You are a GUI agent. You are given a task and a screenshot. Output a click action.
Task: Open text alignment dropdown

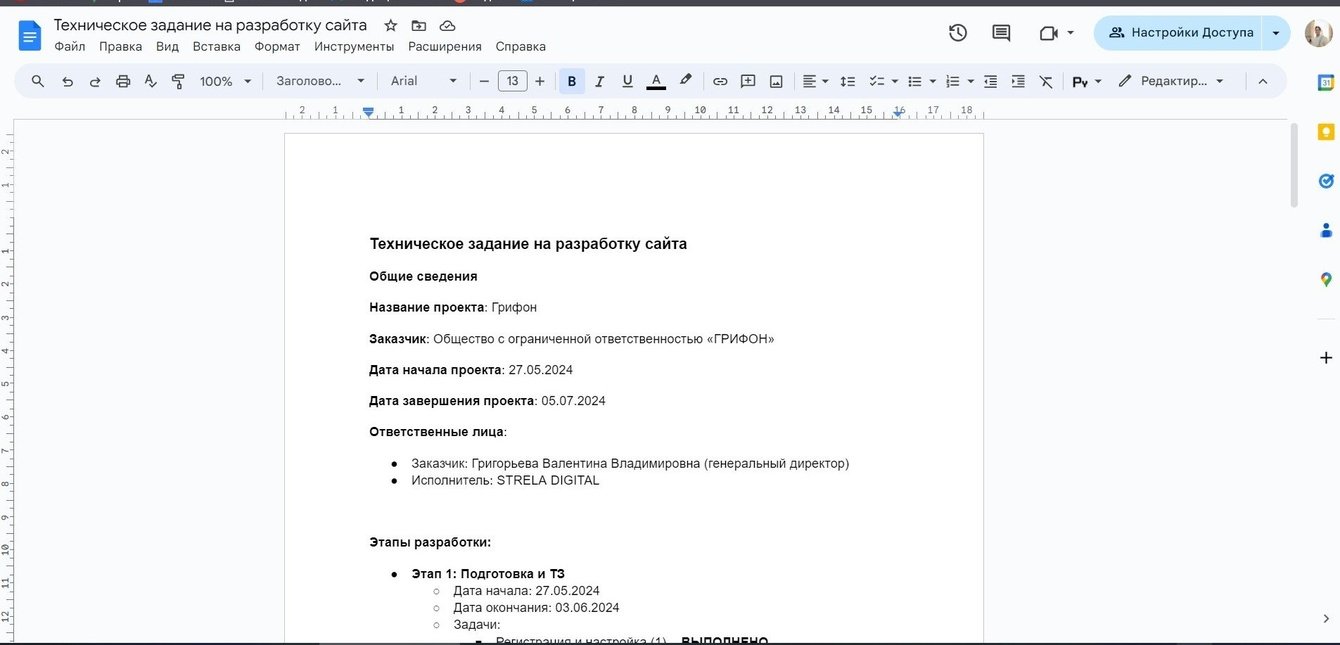click(x=815, y=81)
